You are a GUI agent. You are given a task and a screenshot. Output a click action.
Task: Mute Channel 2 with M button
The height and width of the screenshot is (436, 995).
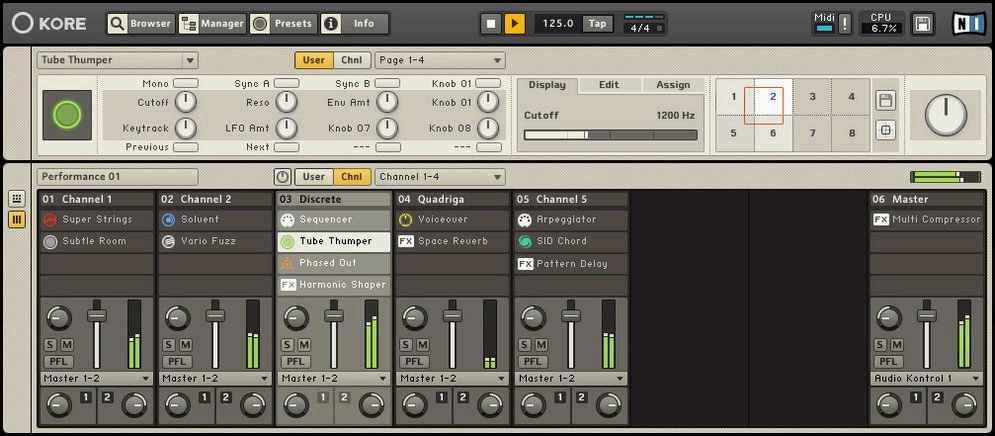coord(185,345)
